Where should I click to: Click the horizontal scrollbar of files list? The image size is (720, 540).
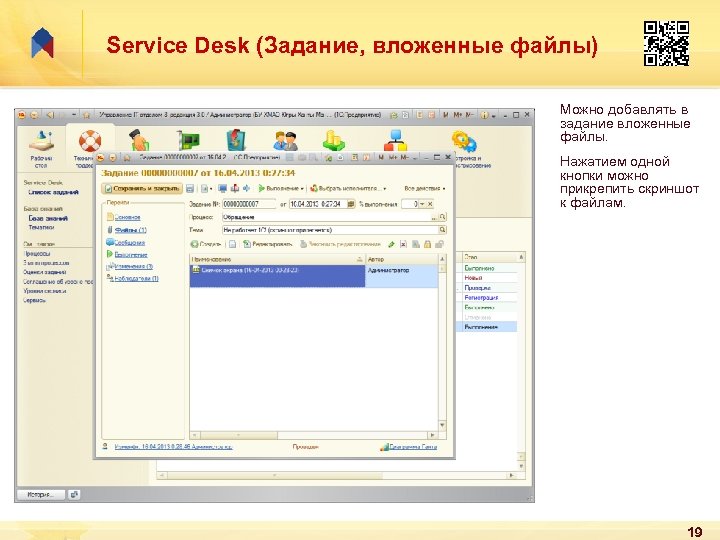(314, 435)
